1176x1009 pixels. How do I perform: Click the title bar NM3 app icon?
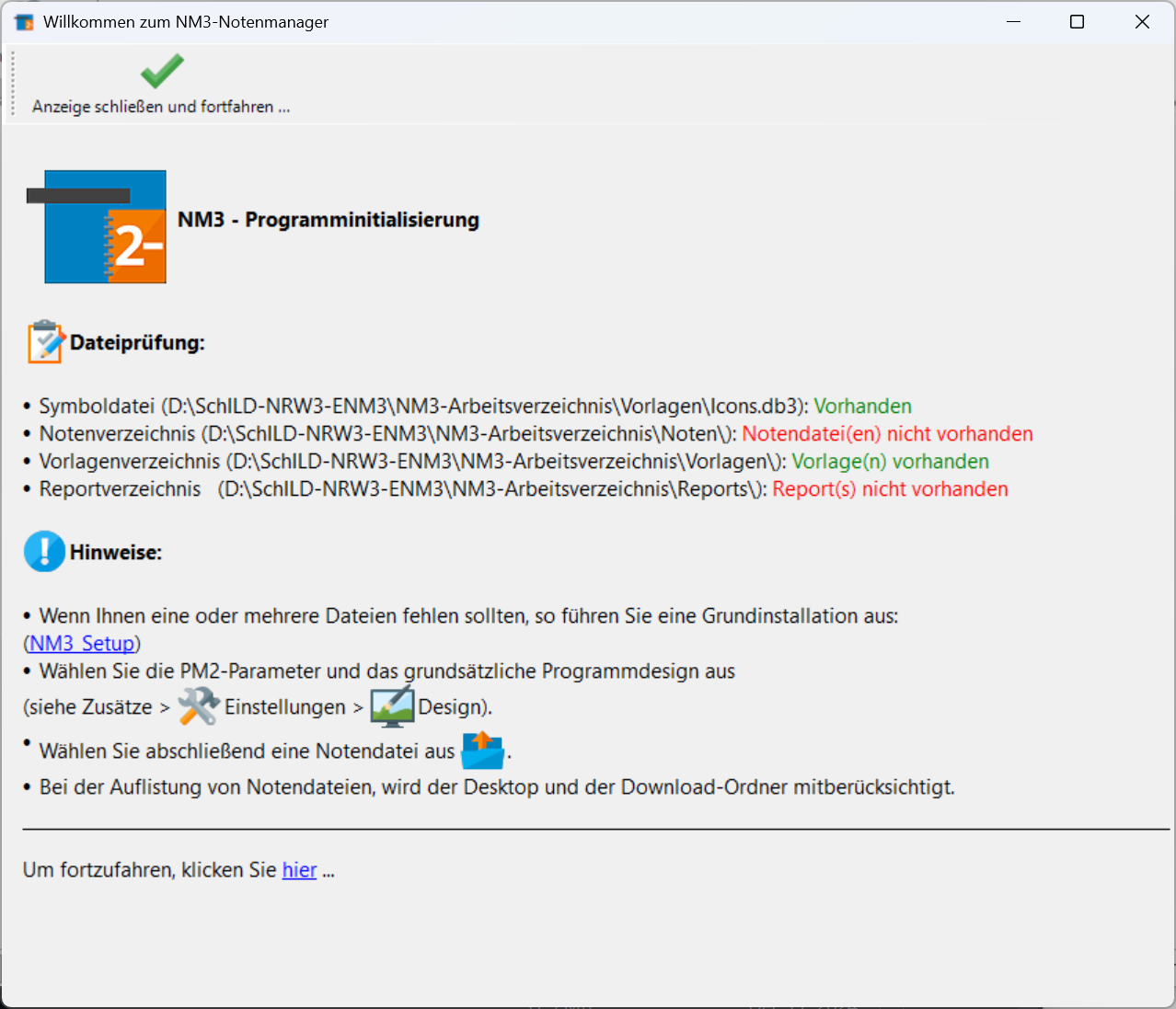click(x=24, y=22)
